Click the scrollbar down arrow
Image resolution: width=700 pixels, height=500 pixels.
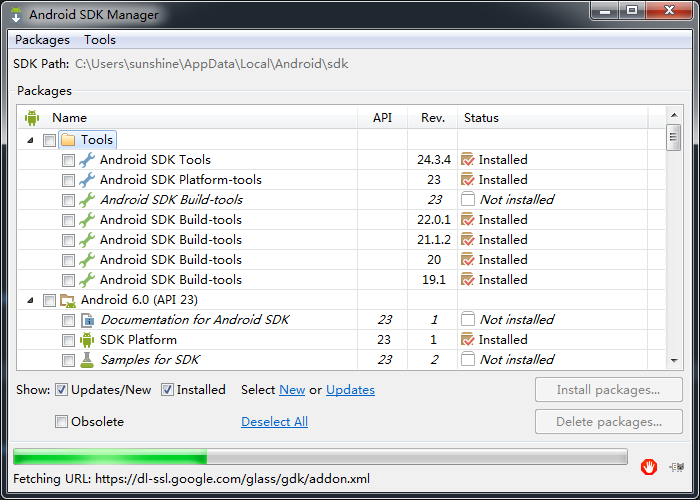coord(674,361)
